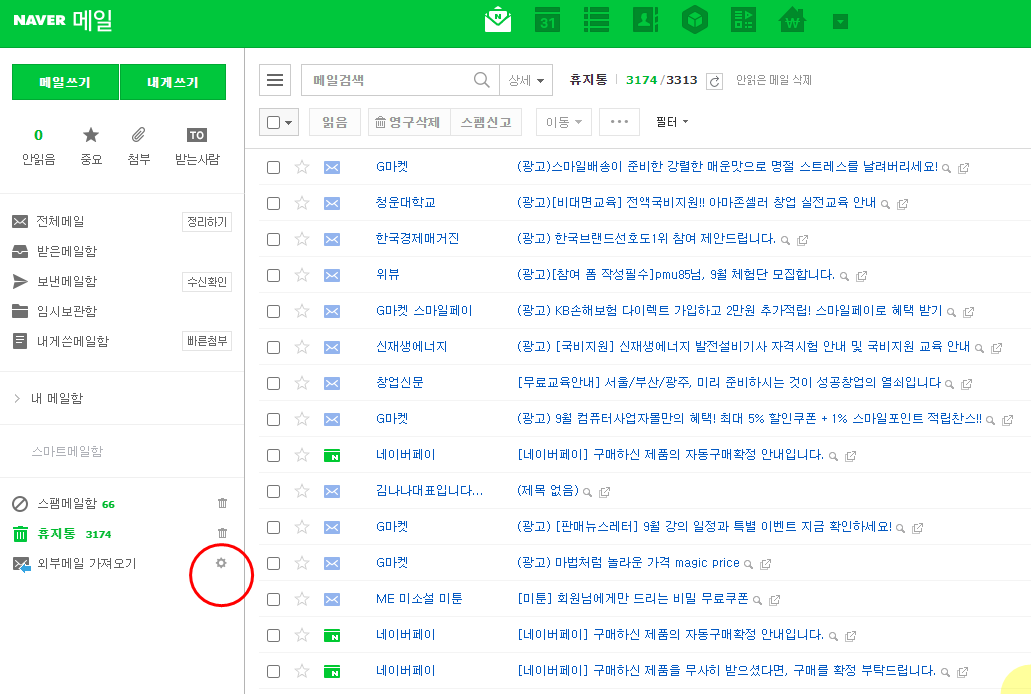The width and height of the screenshot is (1031, 694).
Task: Toggle the hamburger menu sidebar button
Action: tap(275, 80)
